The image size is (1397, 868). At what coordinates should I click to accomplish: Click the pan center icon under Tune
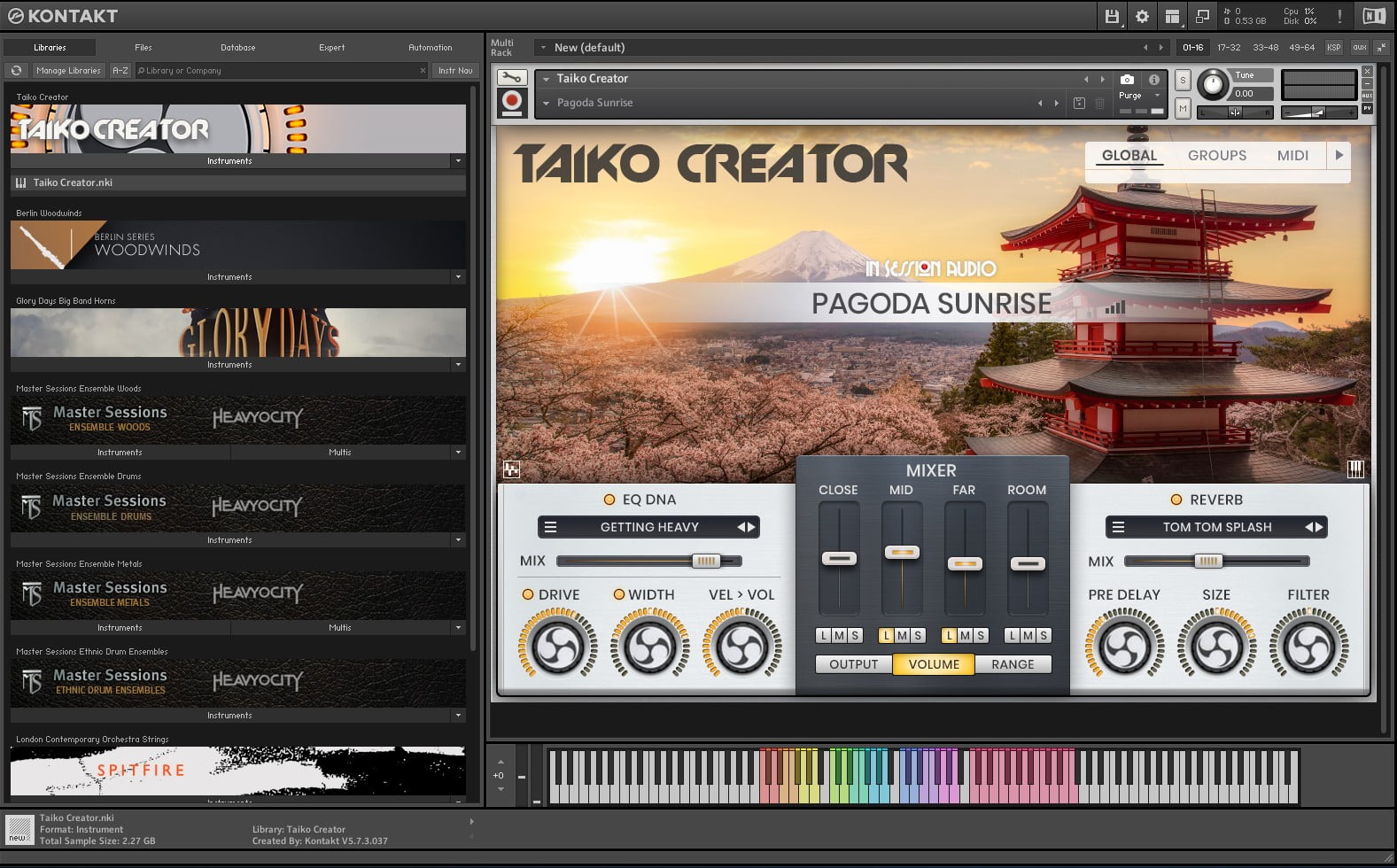tap(1234, 112)
